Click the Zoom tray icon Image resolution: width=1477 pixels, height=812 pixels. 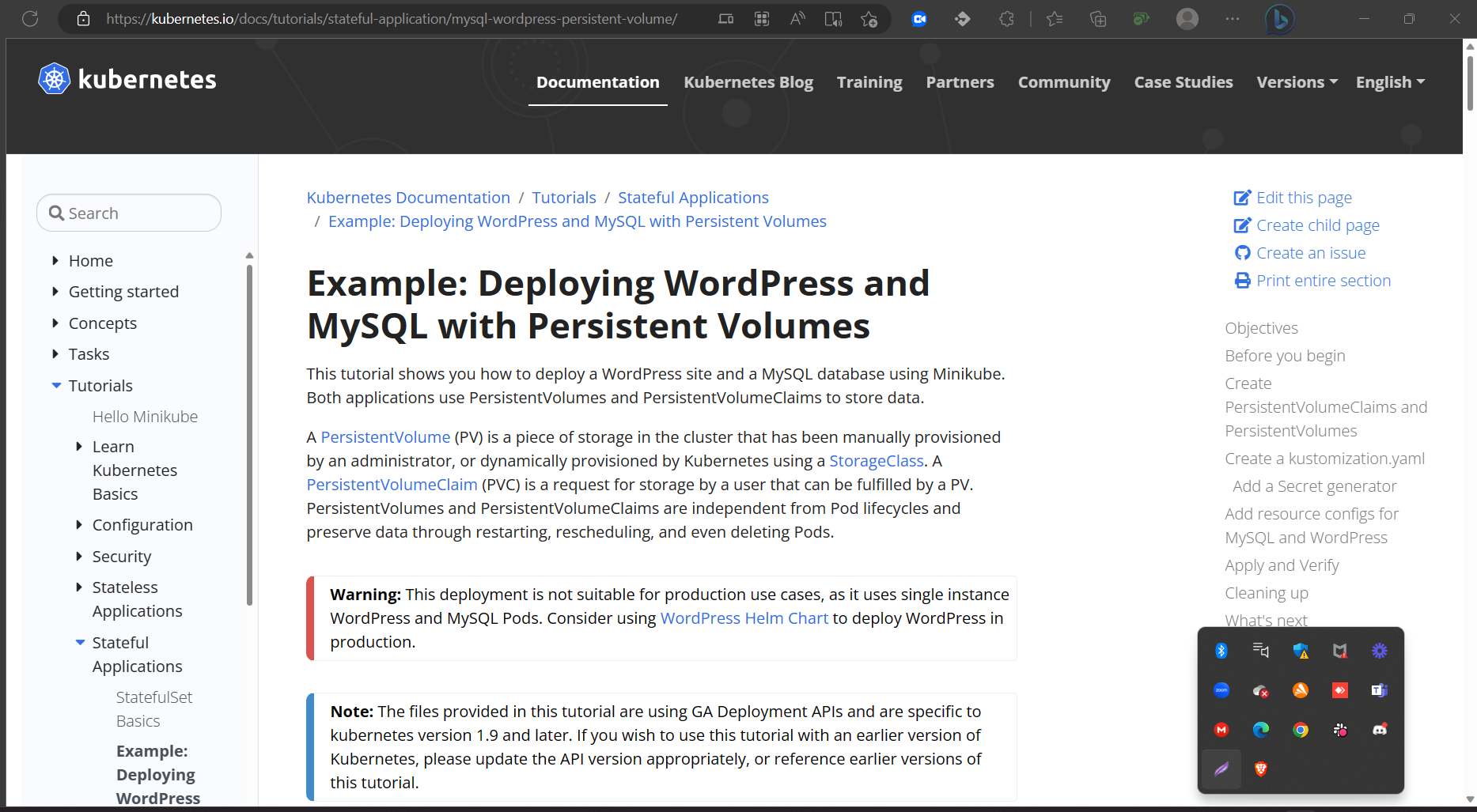pyautogui.click(x=1221, y=690)
